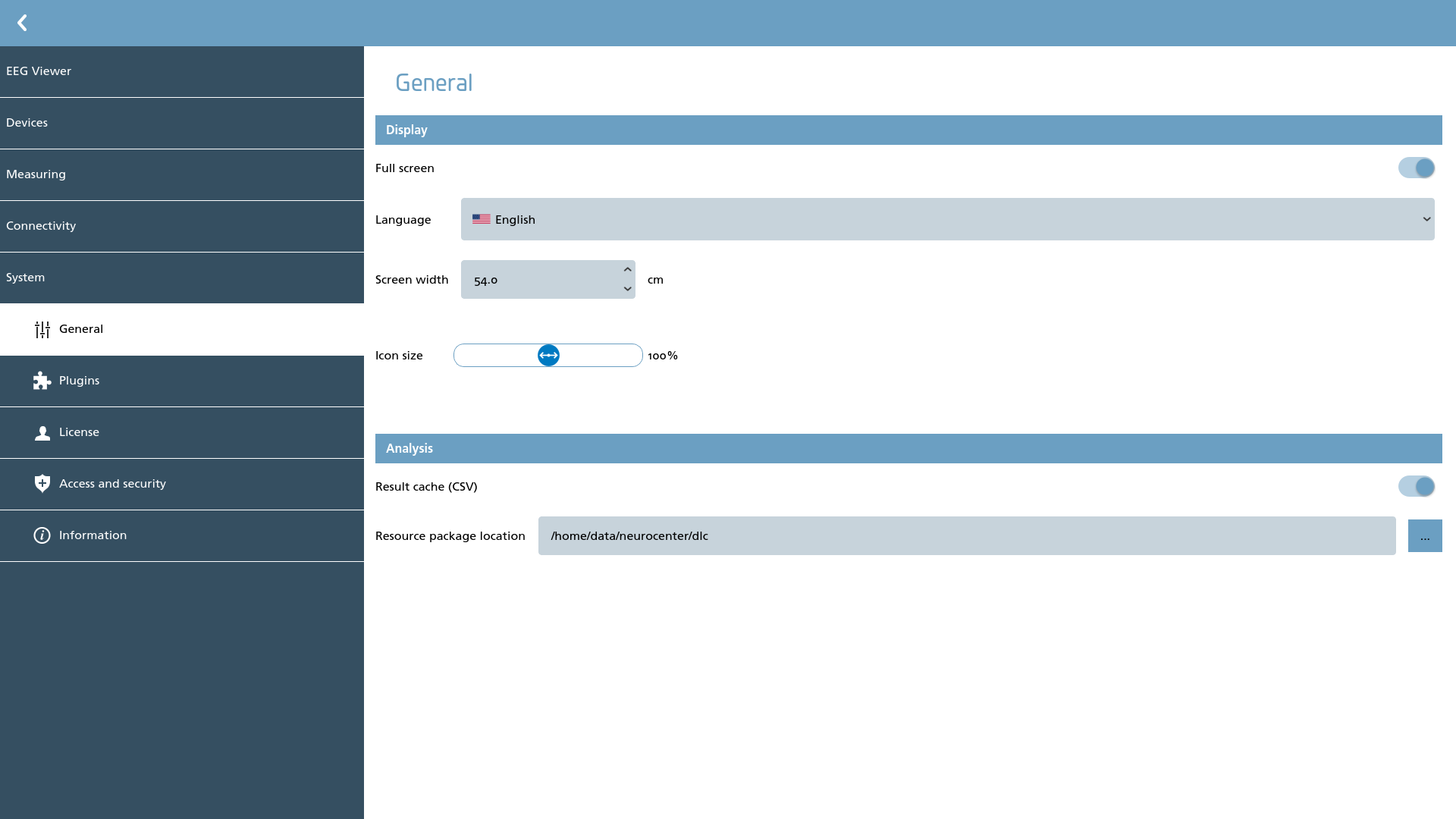The width and height of the screenshot is (1456, 819).
Task: Open the Devices settings section
Action: click(182, 123)
